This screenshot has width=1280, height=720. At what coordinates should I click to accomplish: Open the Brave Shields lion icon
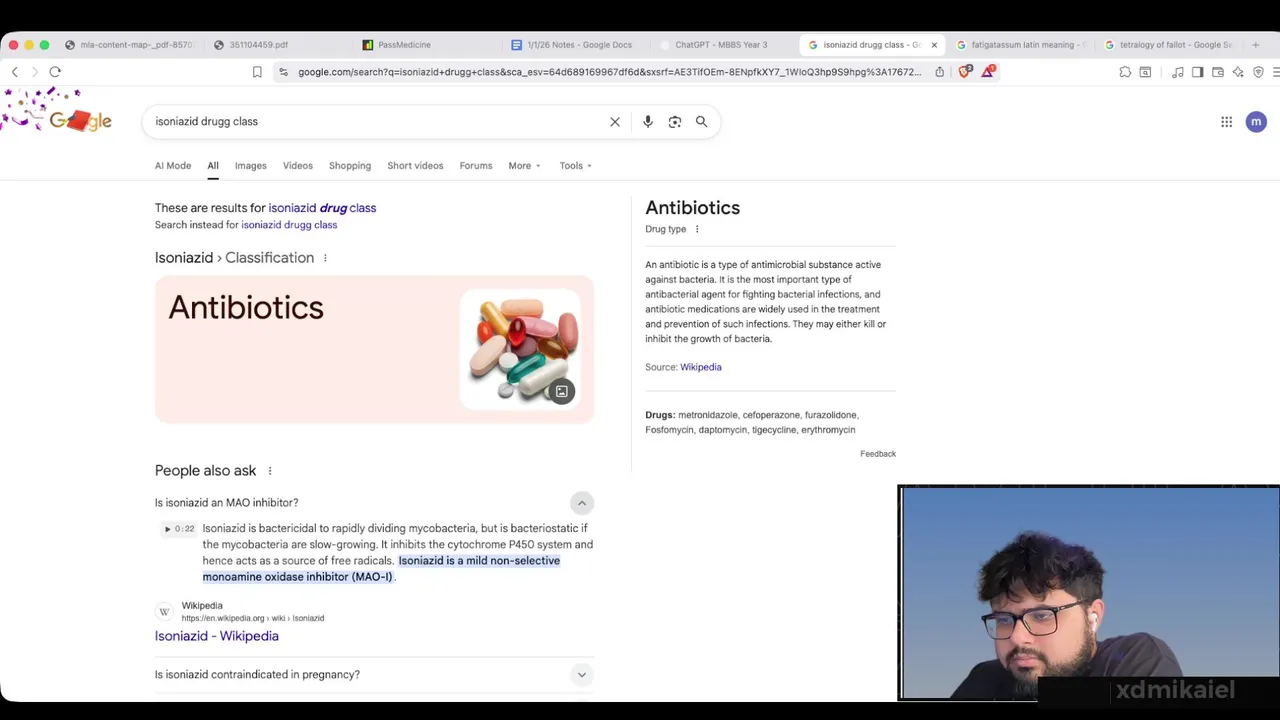pos(965,72)
